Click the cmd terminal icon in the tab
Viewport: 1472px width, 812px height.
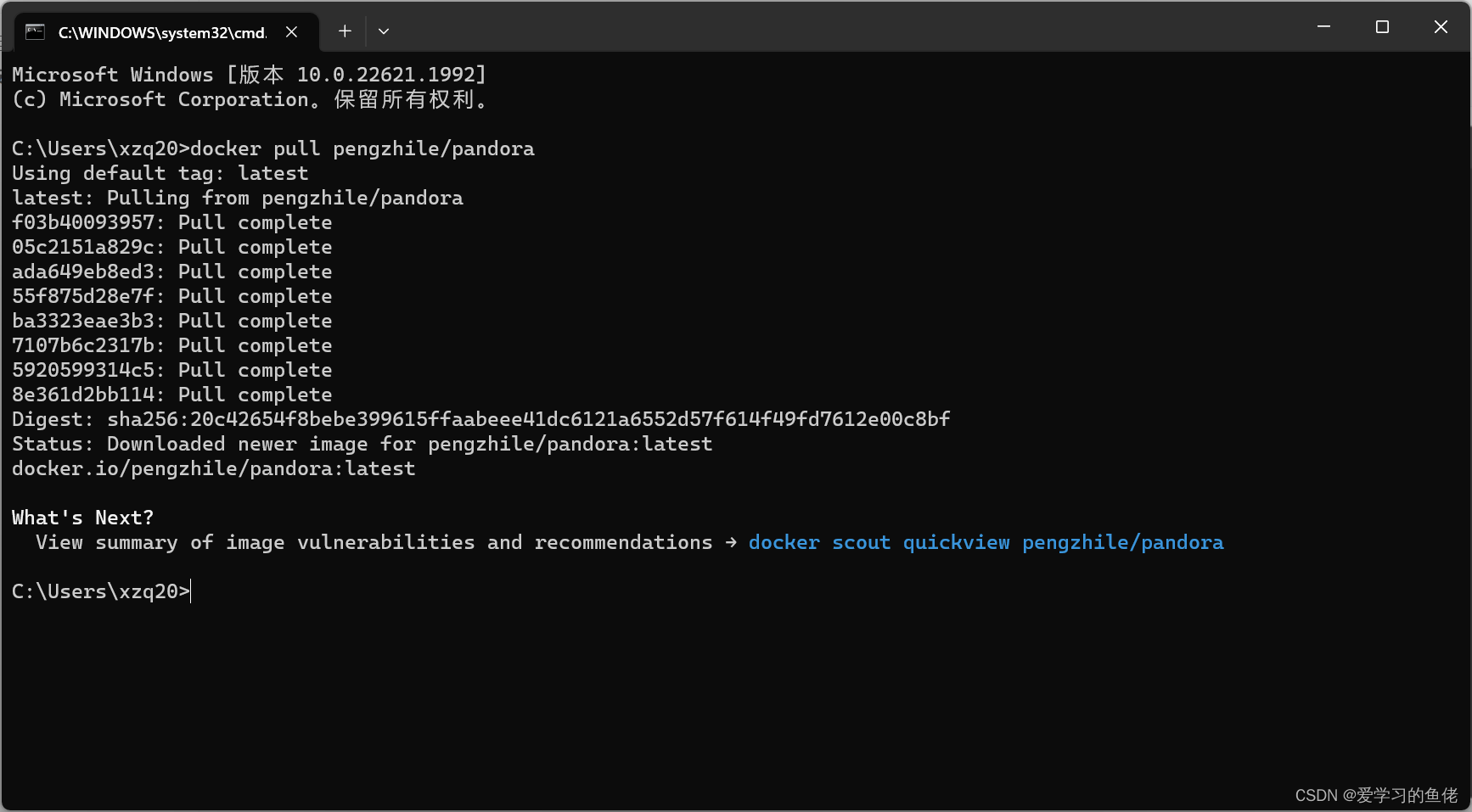click(x=35, y=32)
